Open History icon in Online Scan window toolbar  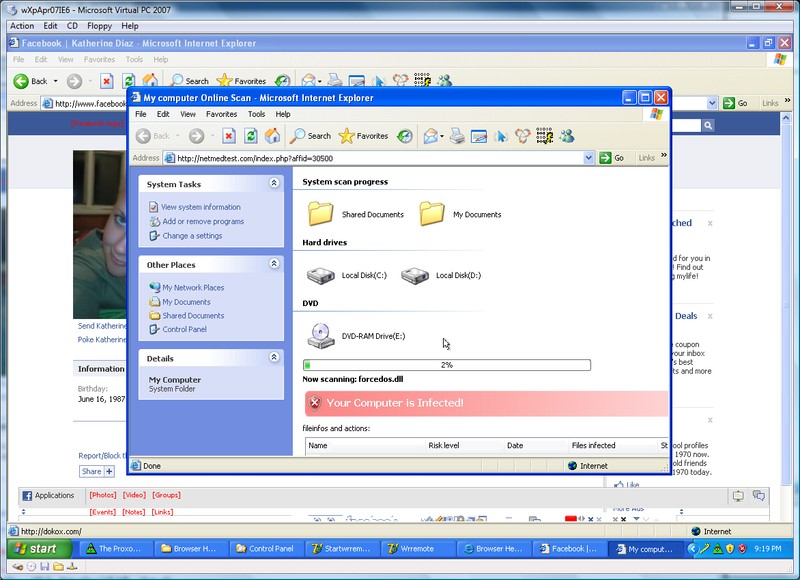tap(405, 136)
